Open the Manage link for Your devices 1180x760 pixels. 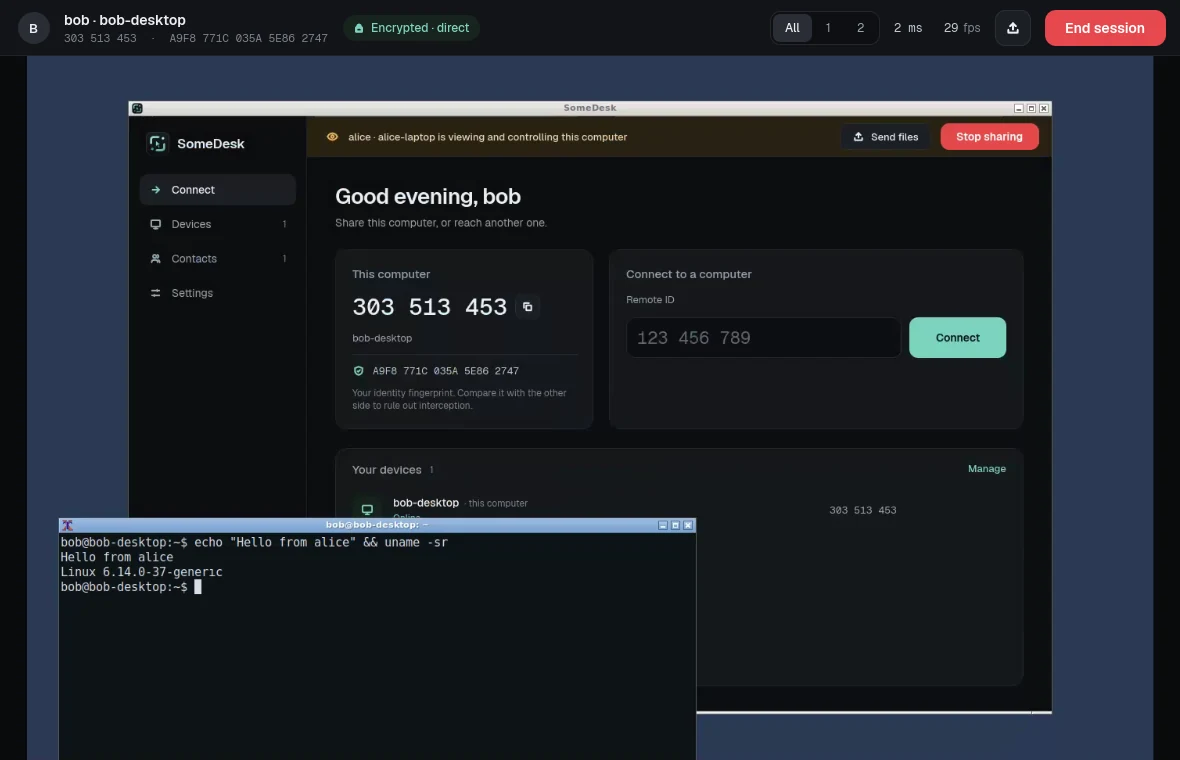[x=987, y=469]
